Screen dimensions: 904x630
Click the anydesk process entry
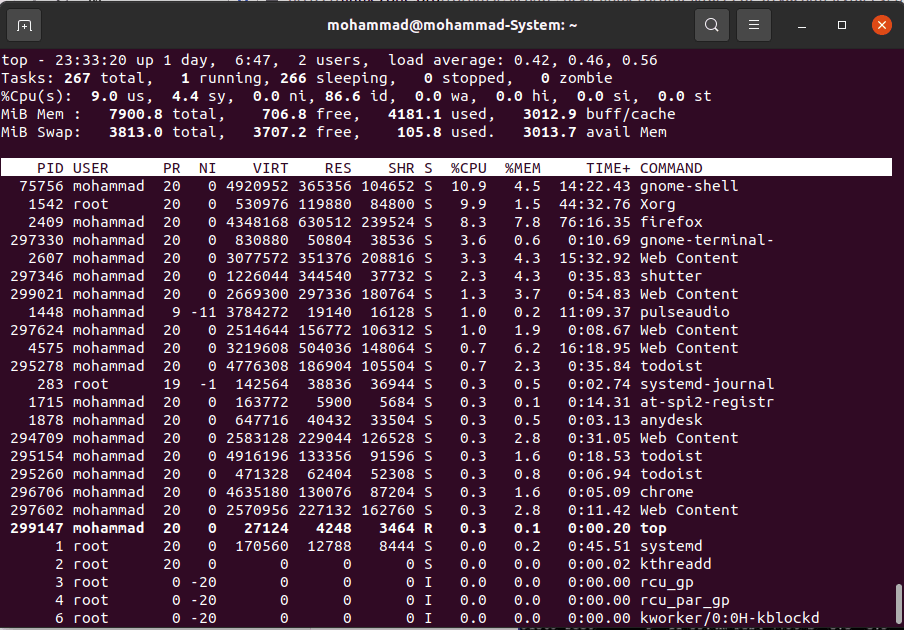[x=671, y=420]
